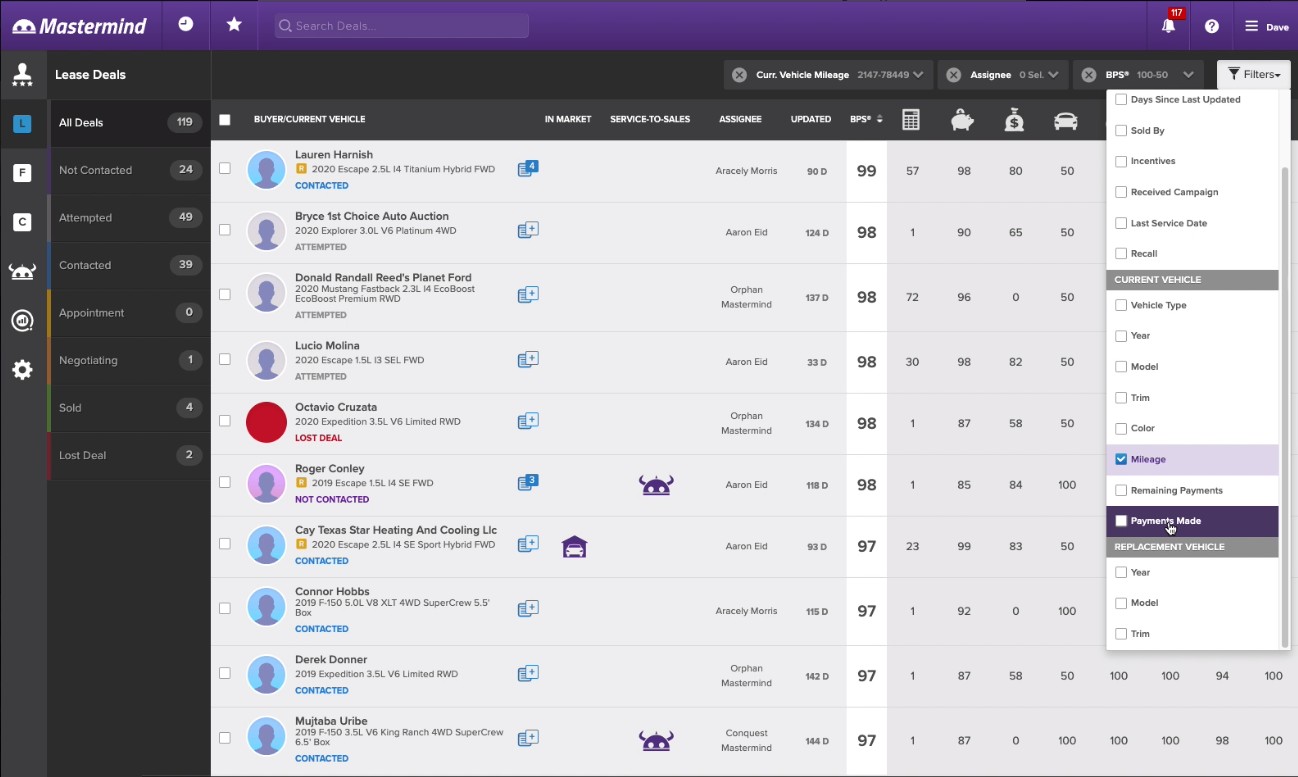Sort by the Updated column header
This screenshot has height=777, width=1298.
tap(811, 120)
